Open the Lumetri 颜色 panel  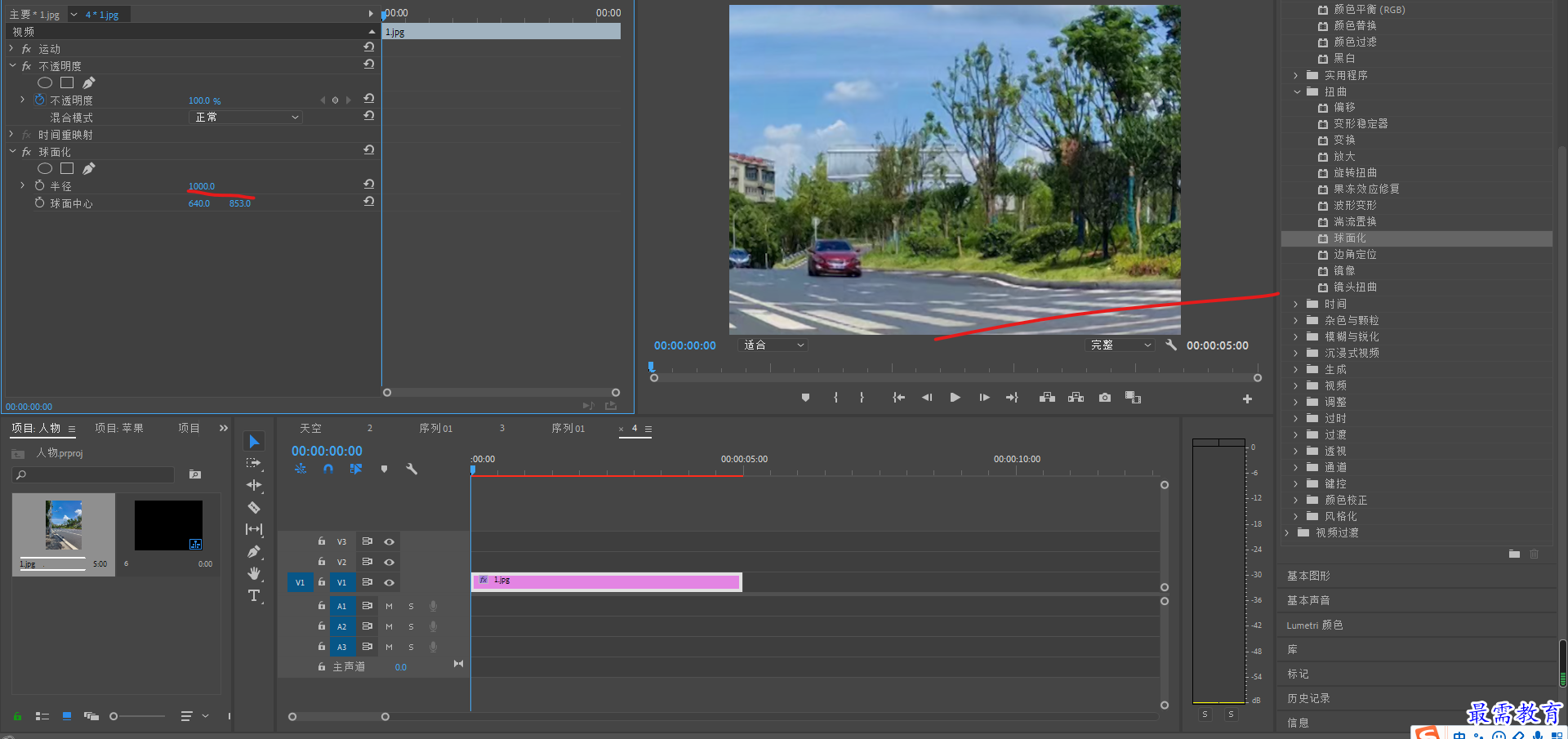[x=1314, y=625]
